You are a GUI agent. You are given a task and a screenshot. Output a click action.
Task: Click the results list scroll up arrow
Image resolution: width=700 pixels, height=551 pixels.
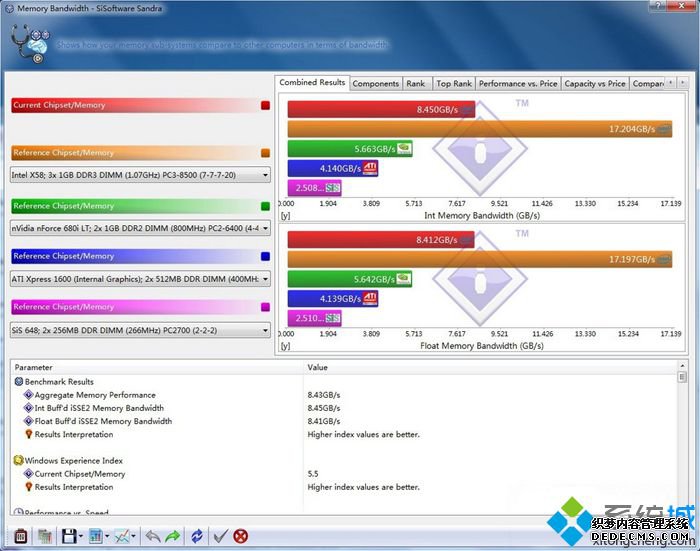tap(682, 366)
